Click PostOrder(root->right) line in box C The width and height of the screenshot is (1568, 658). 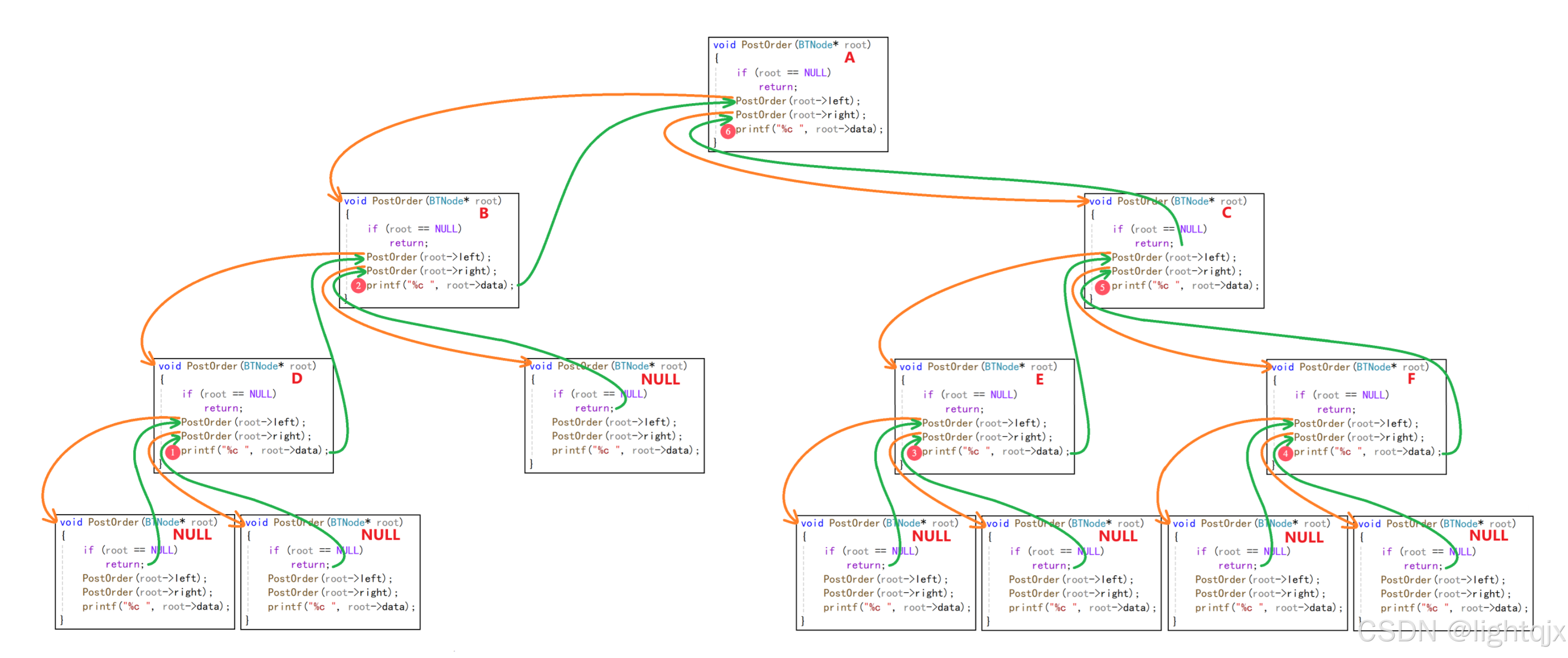point(1176,272)
